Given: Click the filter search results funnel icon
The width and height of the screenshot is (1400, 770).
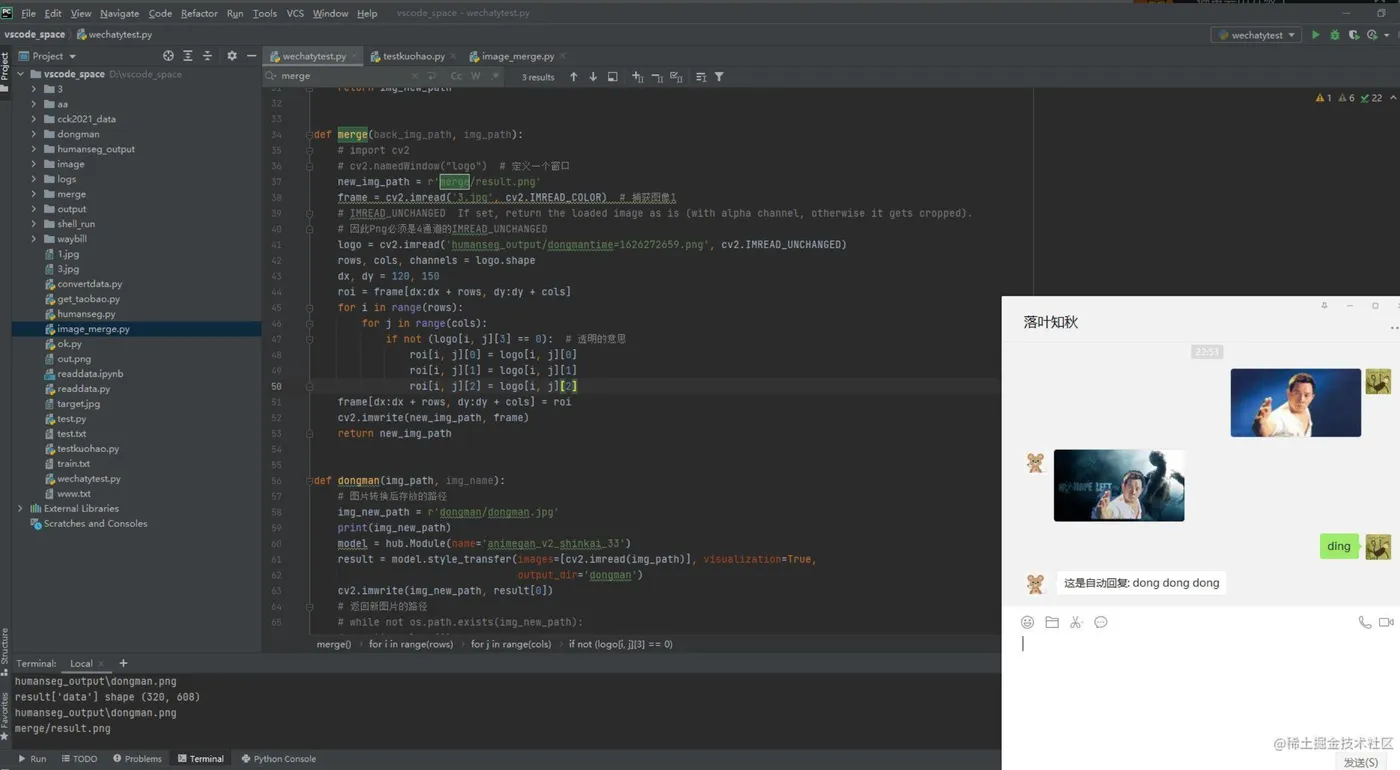Looking at the screenshot, I should click(x=719, y=77).
